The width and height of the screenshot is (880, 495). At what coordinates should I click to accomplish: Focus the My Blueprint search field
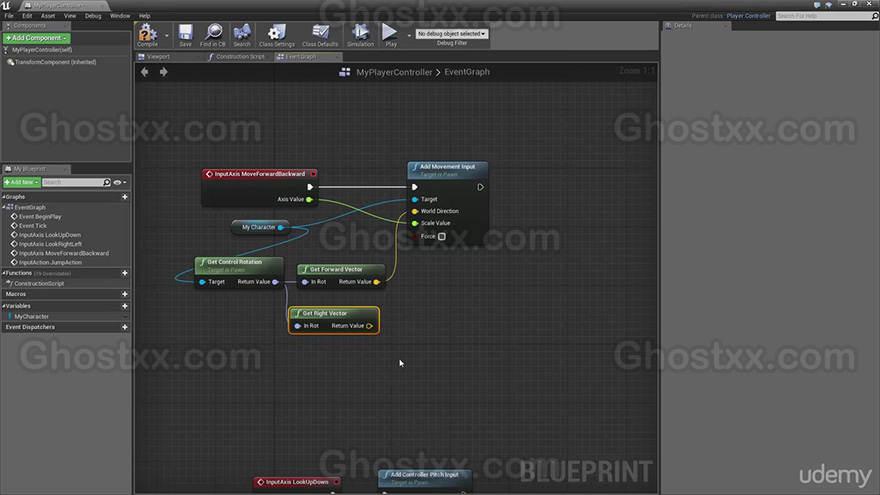[72, 182]
